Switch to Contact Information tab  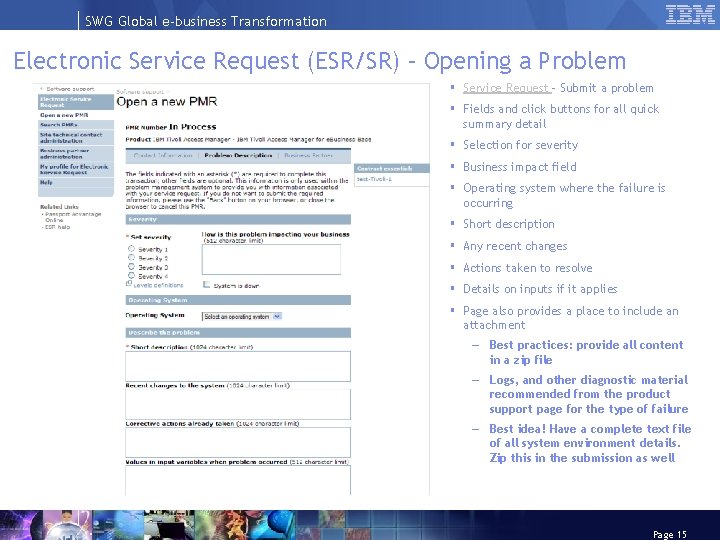coord(163,156)
